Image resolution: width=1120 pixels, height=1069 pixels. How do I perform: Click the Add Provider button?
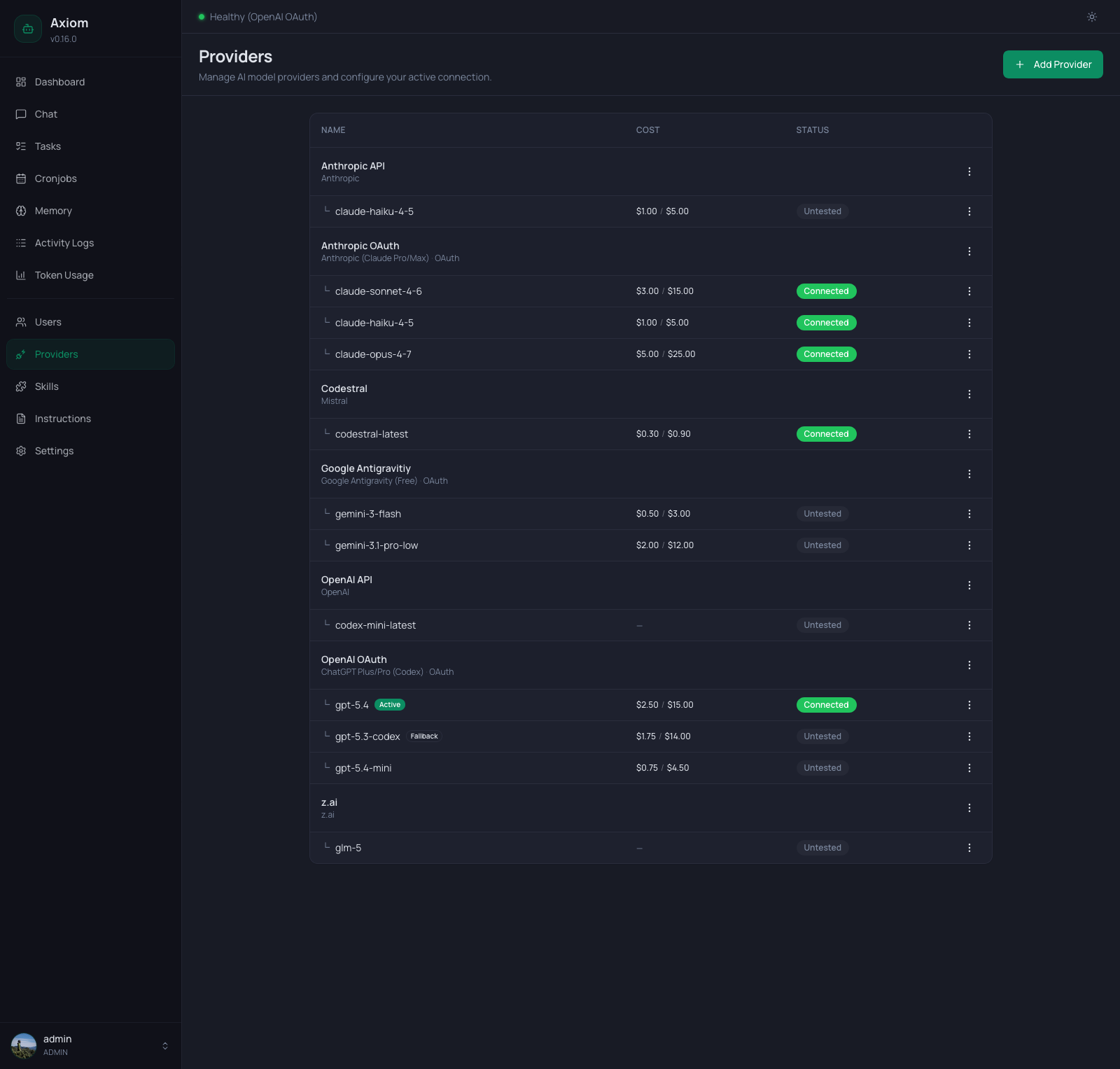click(1053, 64)
